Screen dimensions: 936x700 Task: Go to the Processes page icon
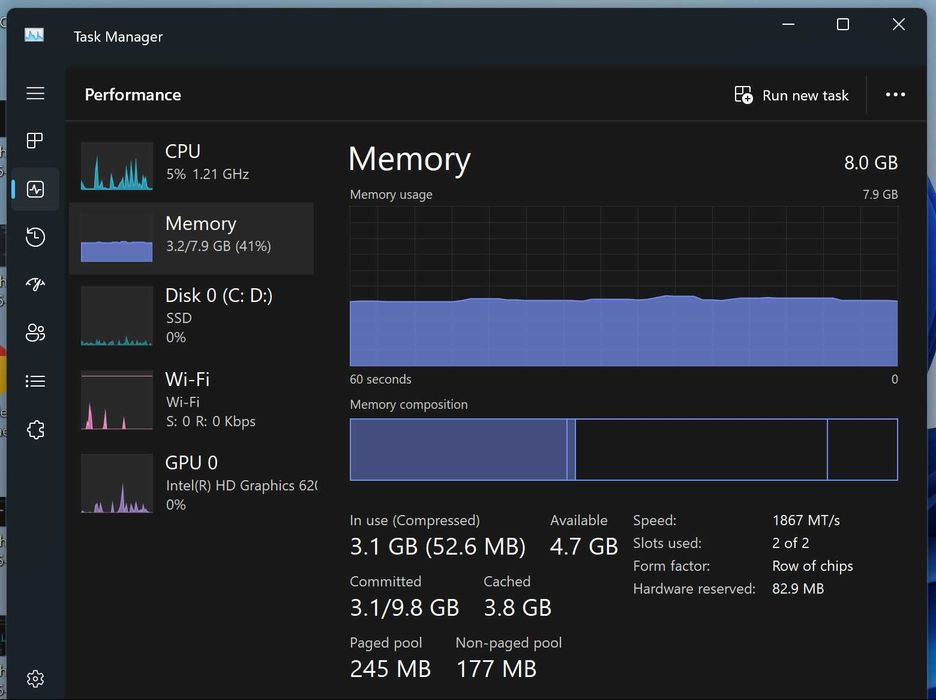(35, 141)
